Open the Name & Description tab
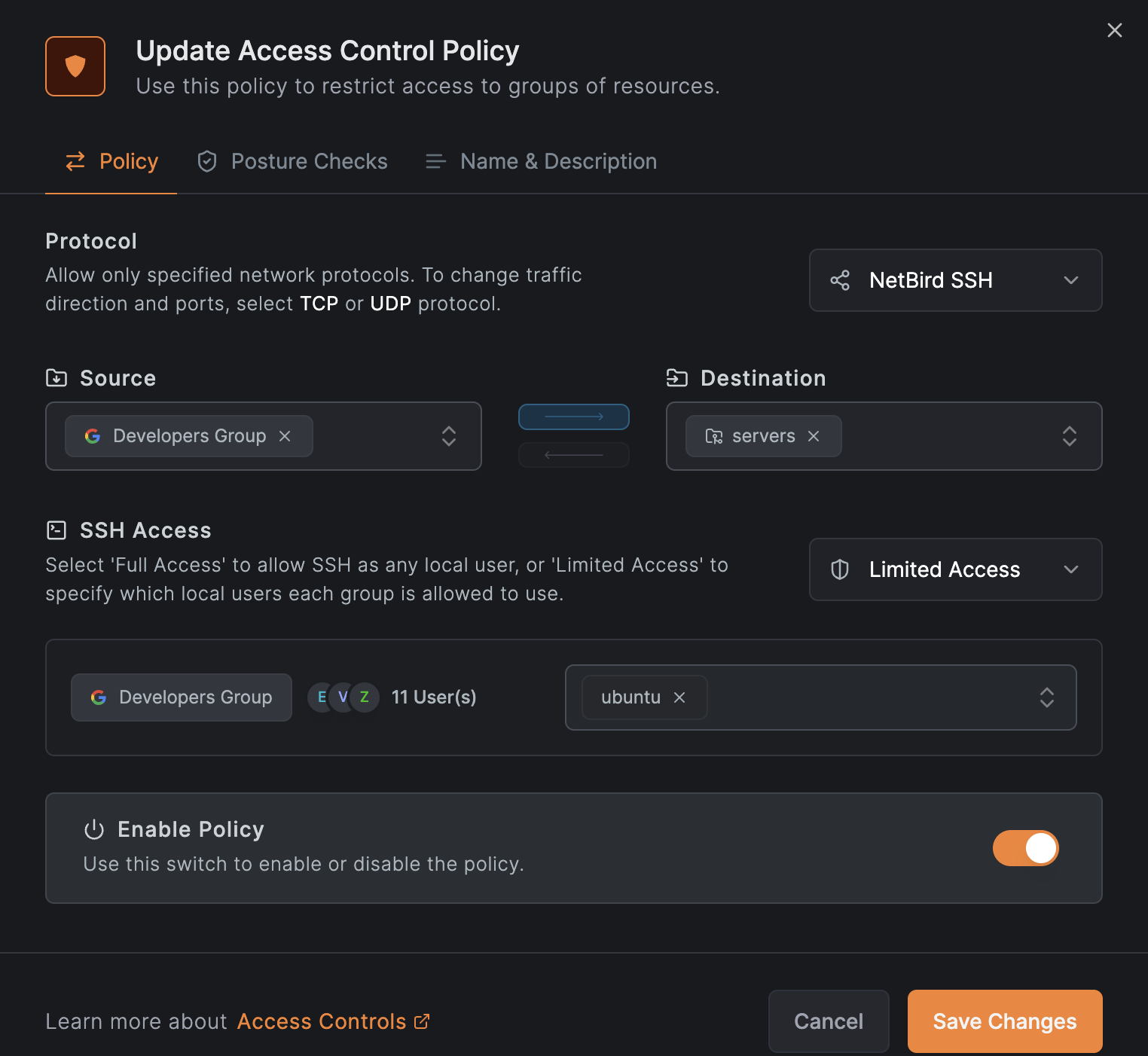 point(541,161)
